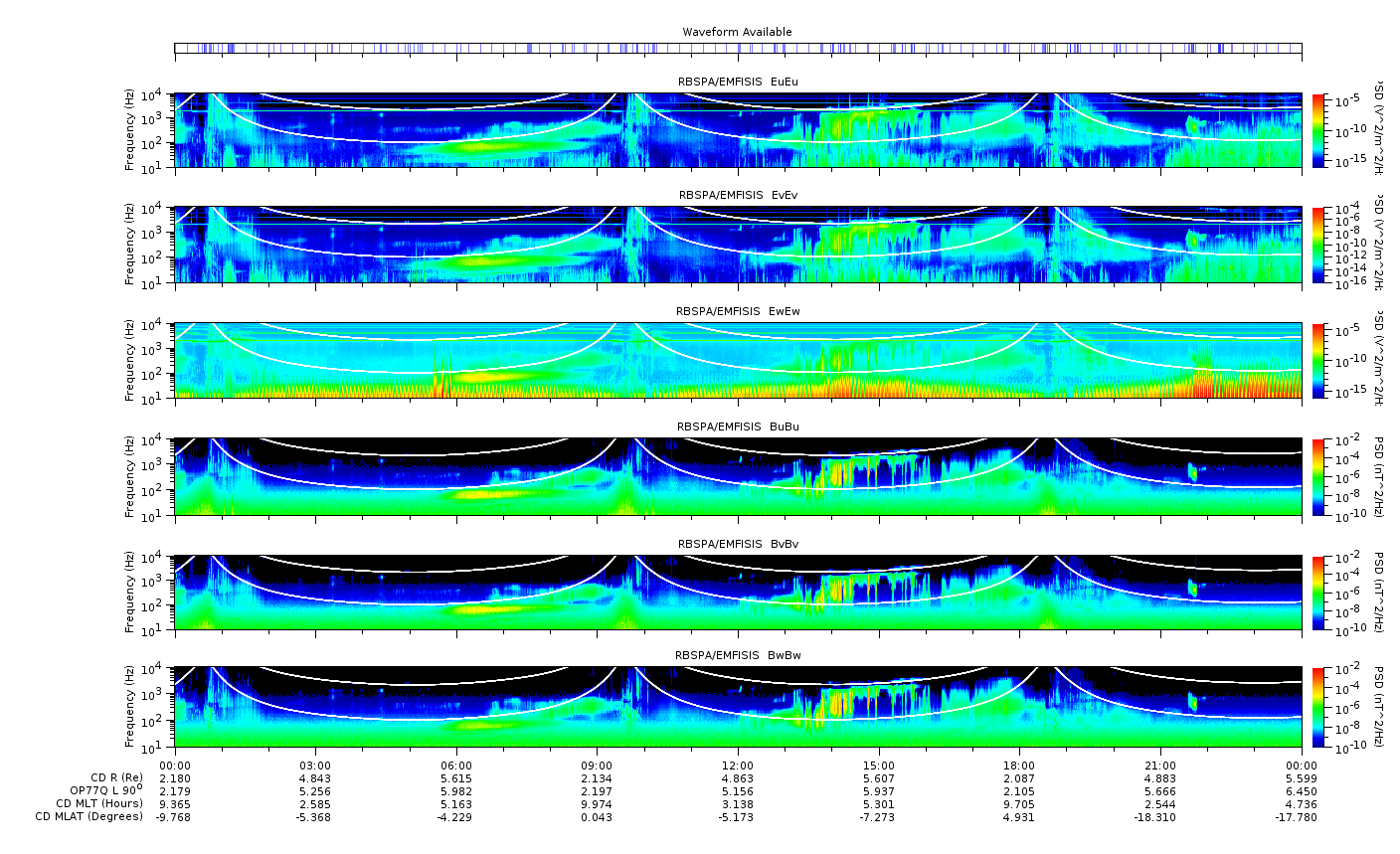Click the RBSPA/EMFISIS BuBu panel title
Screen dimensions: 1400x854
click(737, 427)
